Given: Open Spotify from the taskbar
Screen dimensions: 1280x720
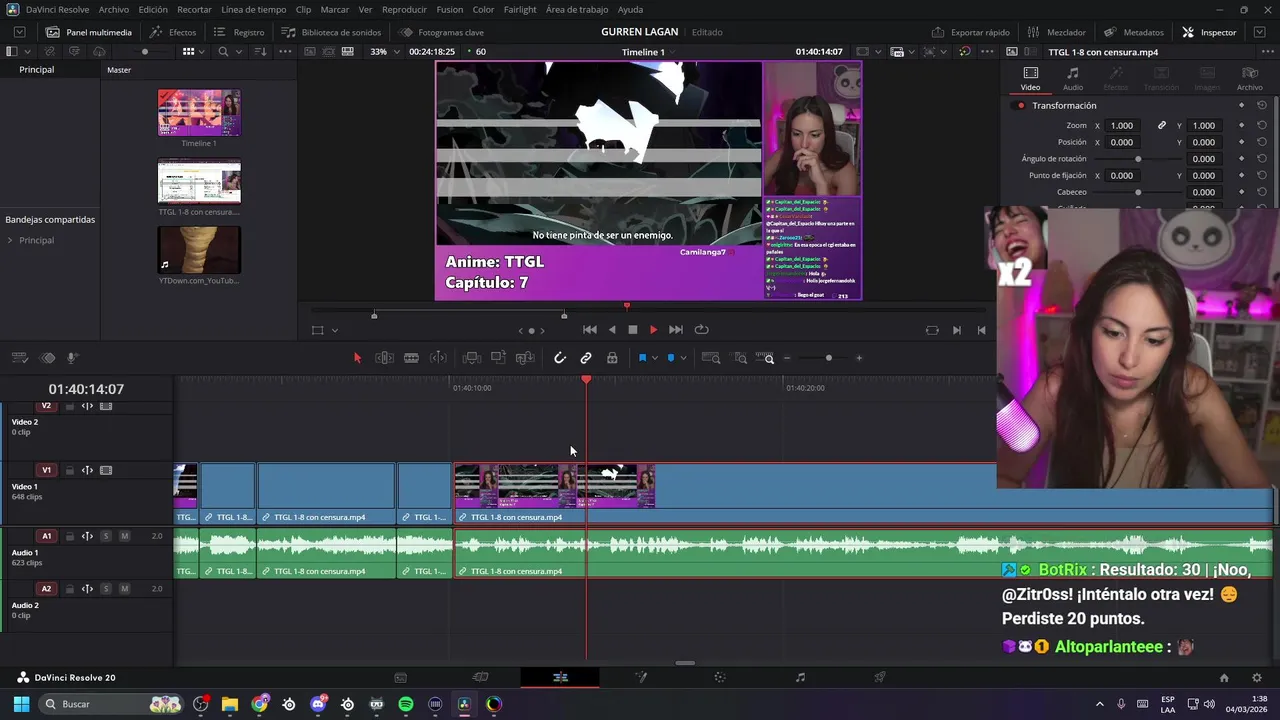Looking at the screenshot, I should click(406, 704).
